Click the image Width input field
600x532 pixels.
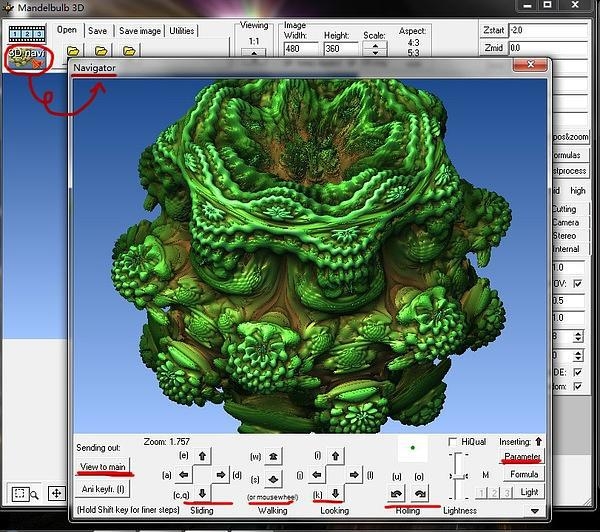[x=301, y=46]
